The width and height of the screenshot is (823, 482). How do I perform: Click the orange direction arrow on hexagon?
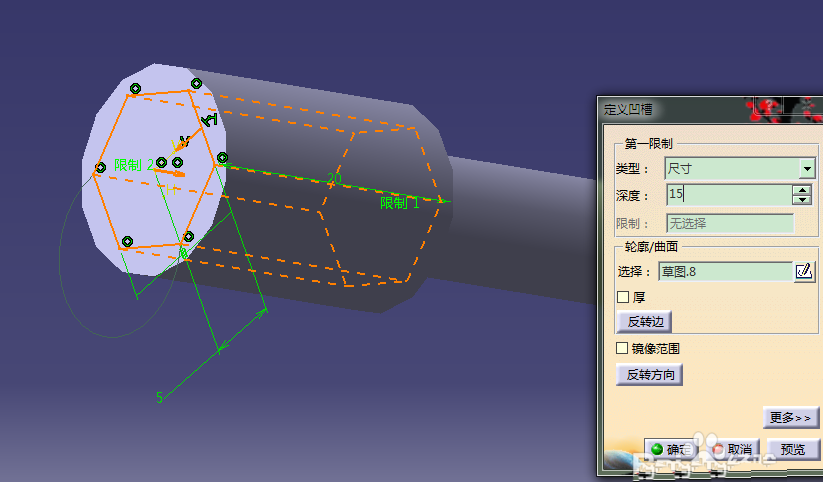pyautogui.click(x=169, y=172)
